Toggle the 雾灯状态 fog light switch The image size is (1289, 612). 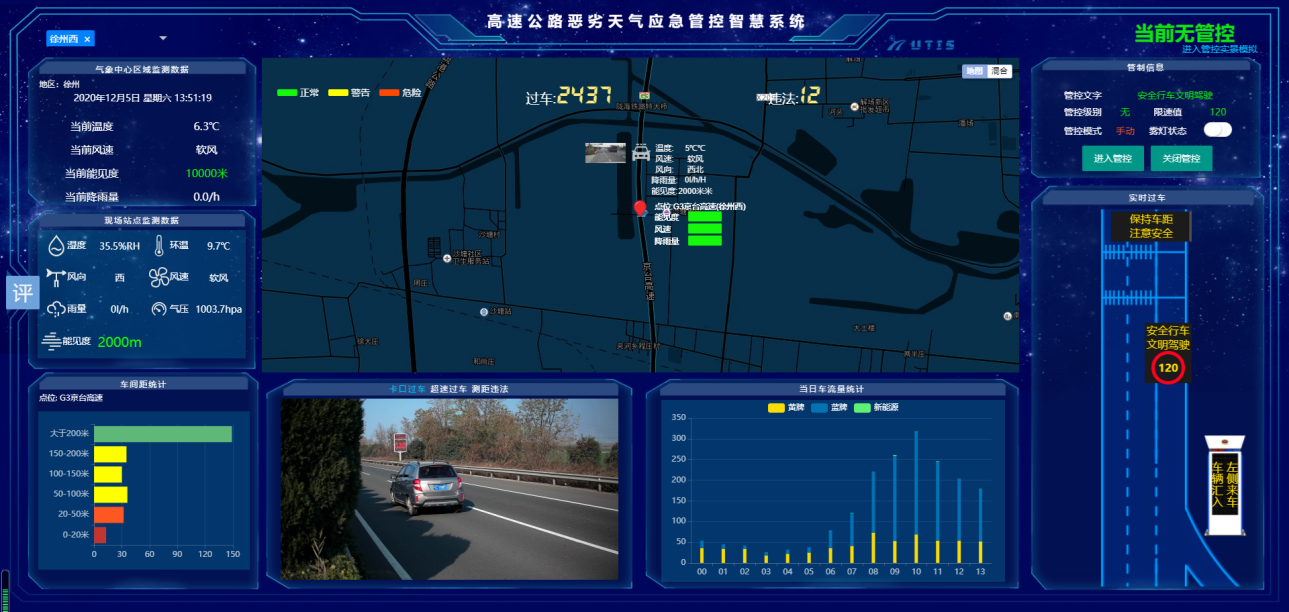[1217, 130]
